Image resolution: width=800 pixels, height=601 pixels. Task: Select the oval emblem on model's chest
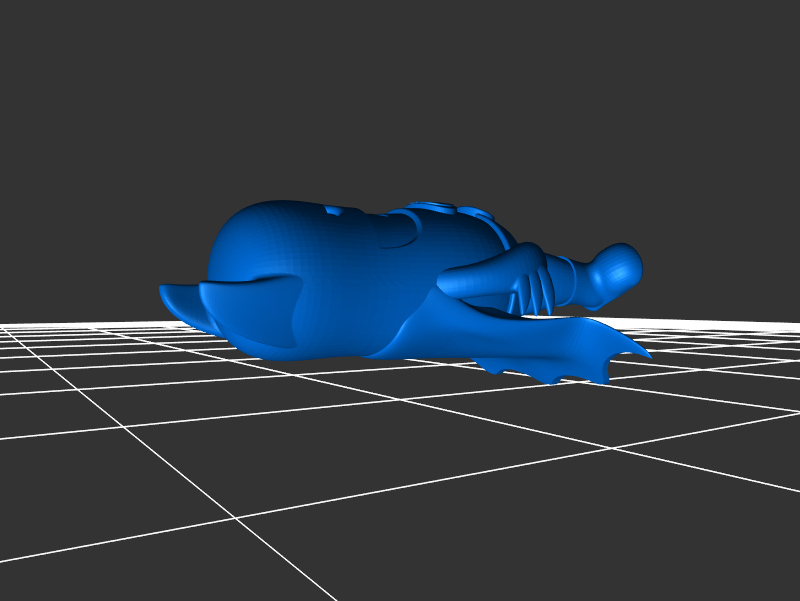[435, 207]
